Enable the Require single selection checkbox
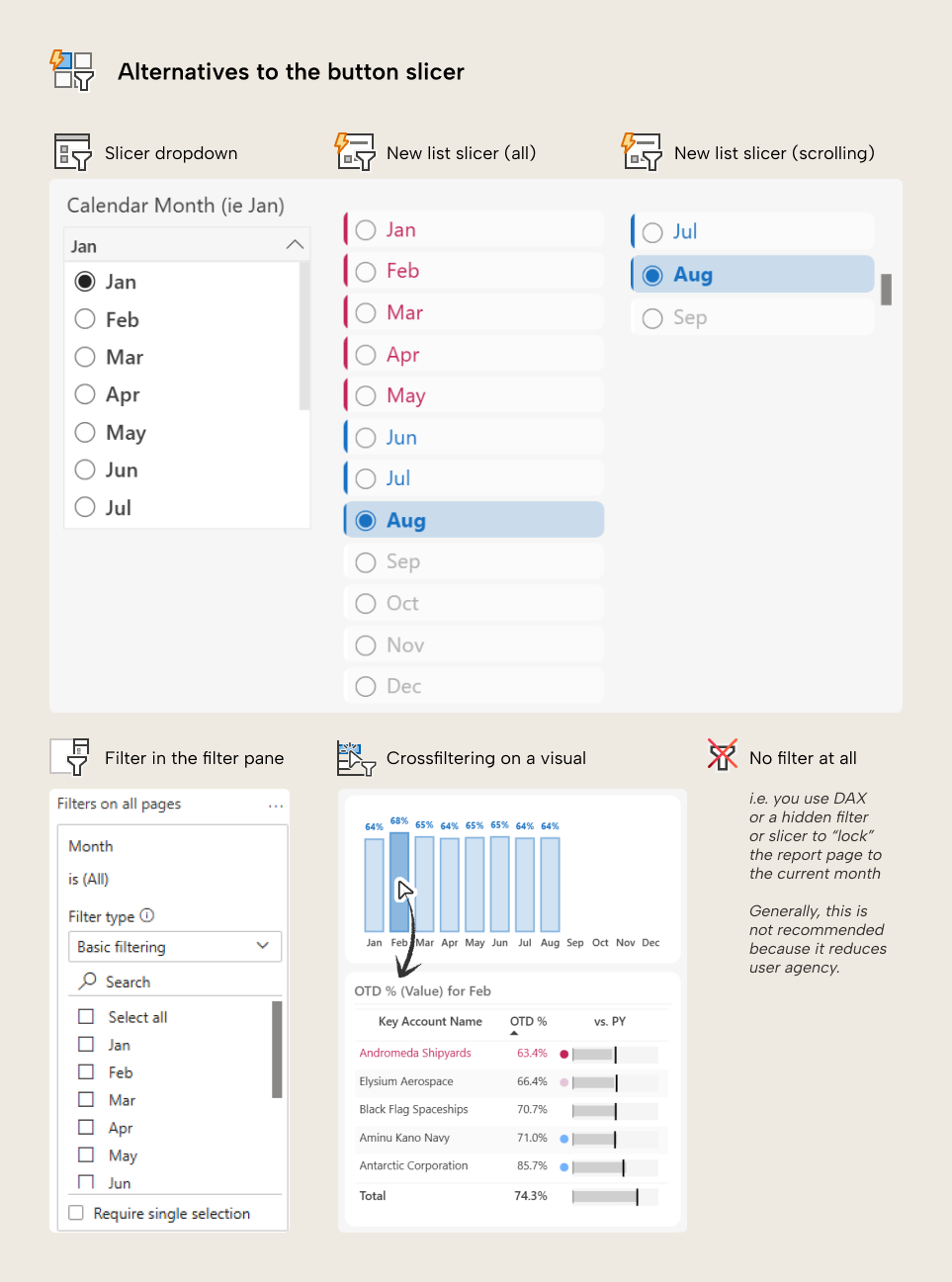 click(x=76, y=1213)
